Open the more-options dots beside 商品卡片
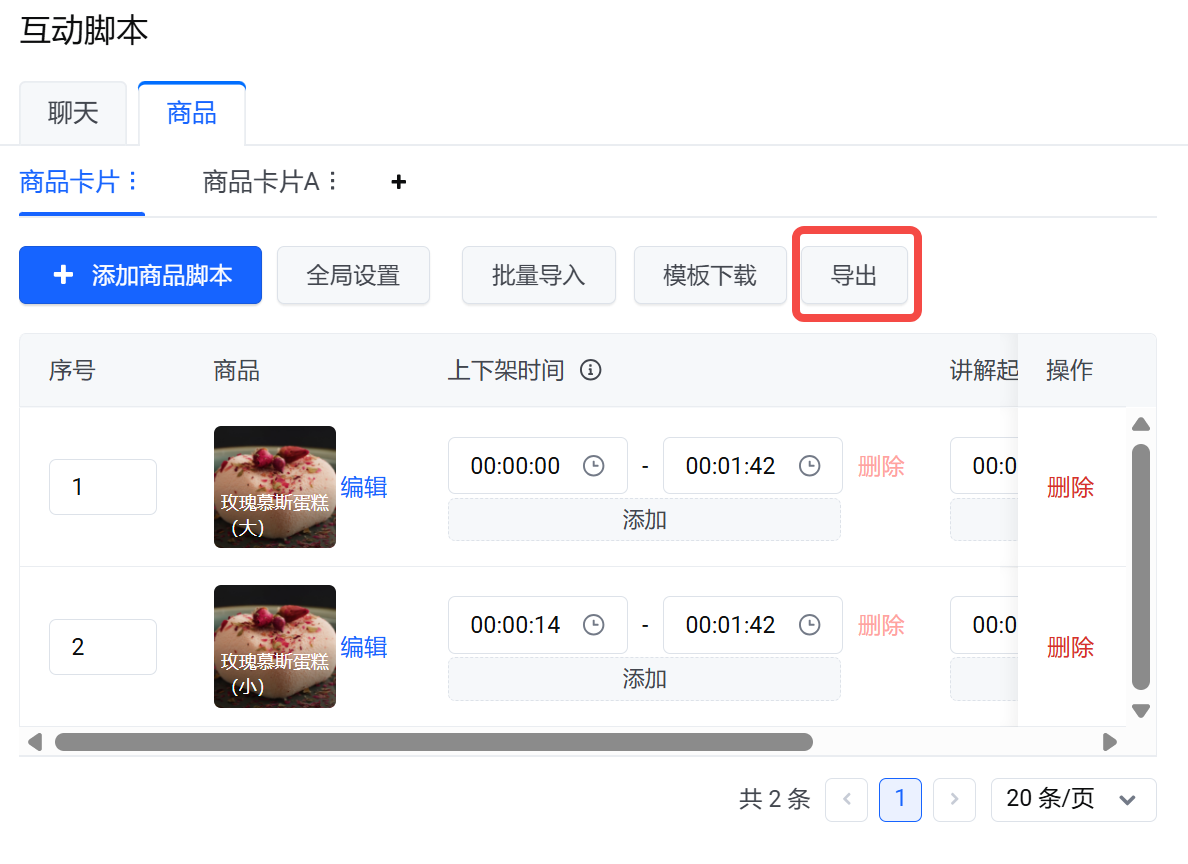This screenshot has width=1188, height=864. point(133,182)
